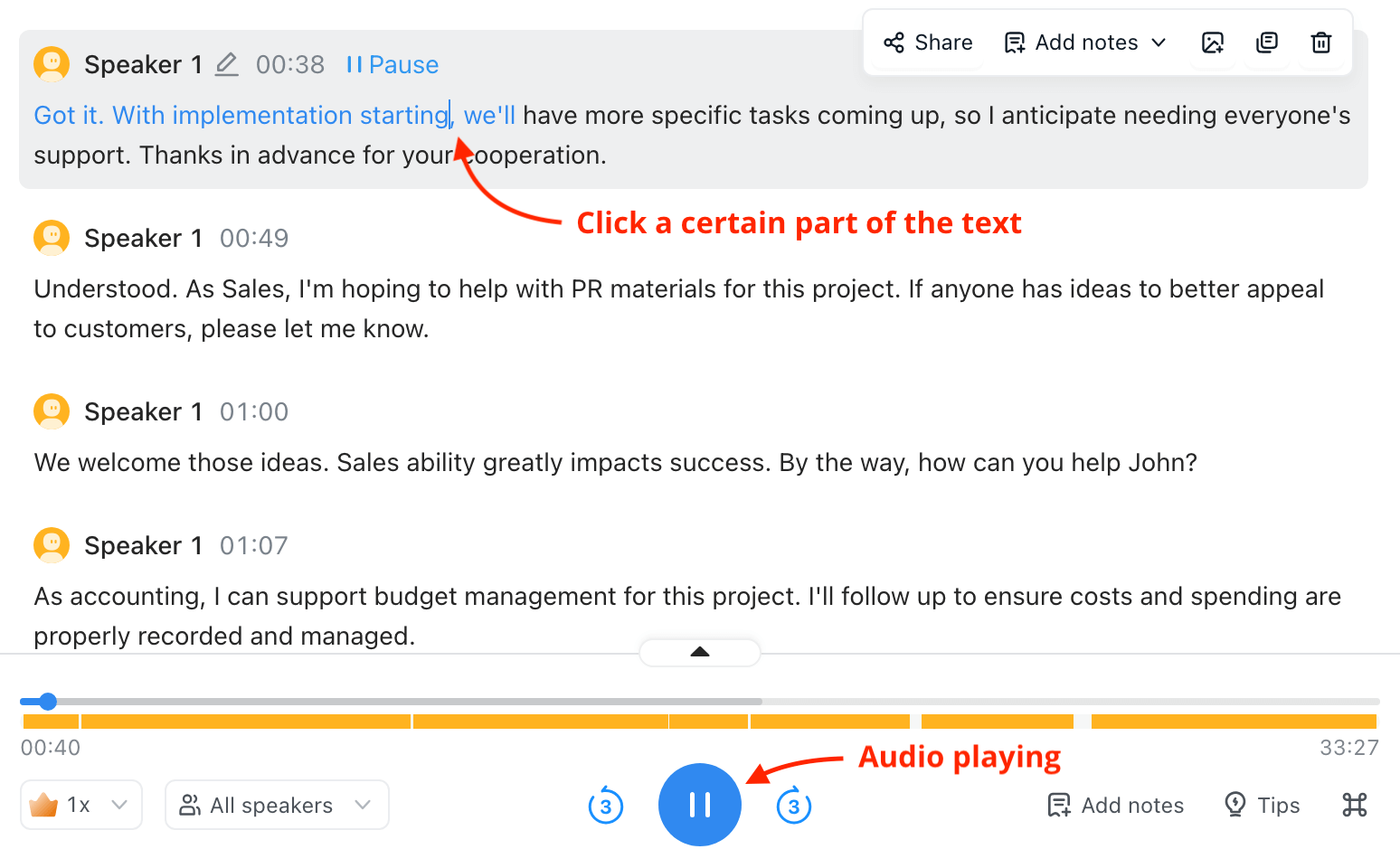This screenshot has height=868, width=1400.
Task: Expand the Add notes dropdown arrow
Action: [x=1159, y=42]
